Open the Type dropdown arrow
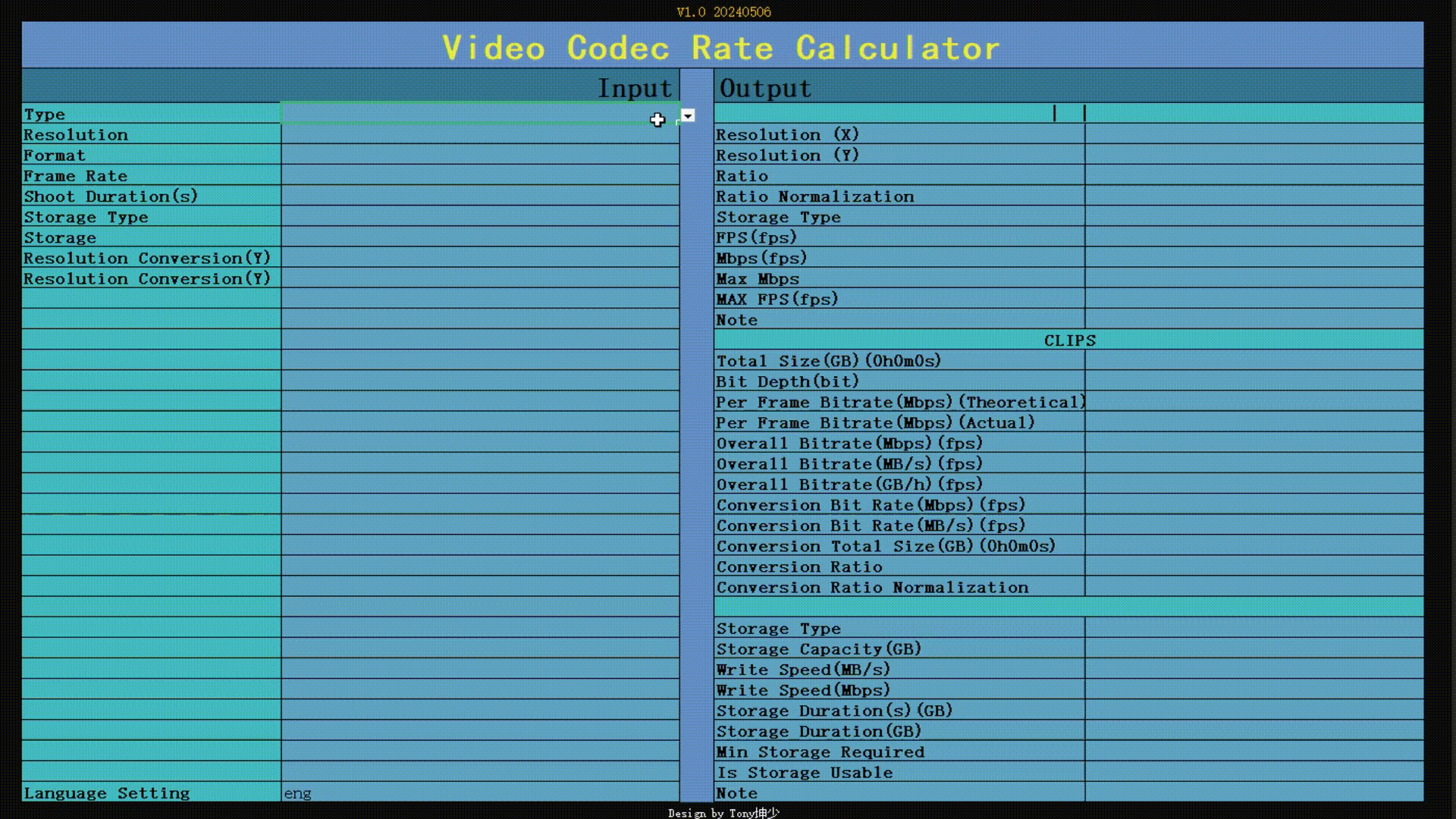 pyautogui.click(x=688, y=115)
